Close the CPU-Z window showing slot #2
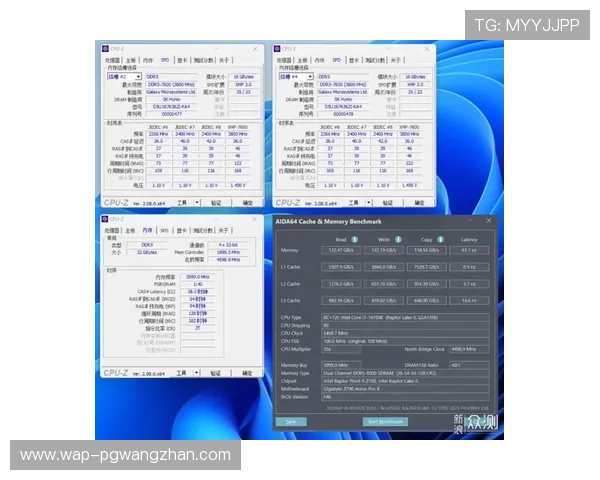This screenshot has width=600, height=480. click(x=255, y=49)
